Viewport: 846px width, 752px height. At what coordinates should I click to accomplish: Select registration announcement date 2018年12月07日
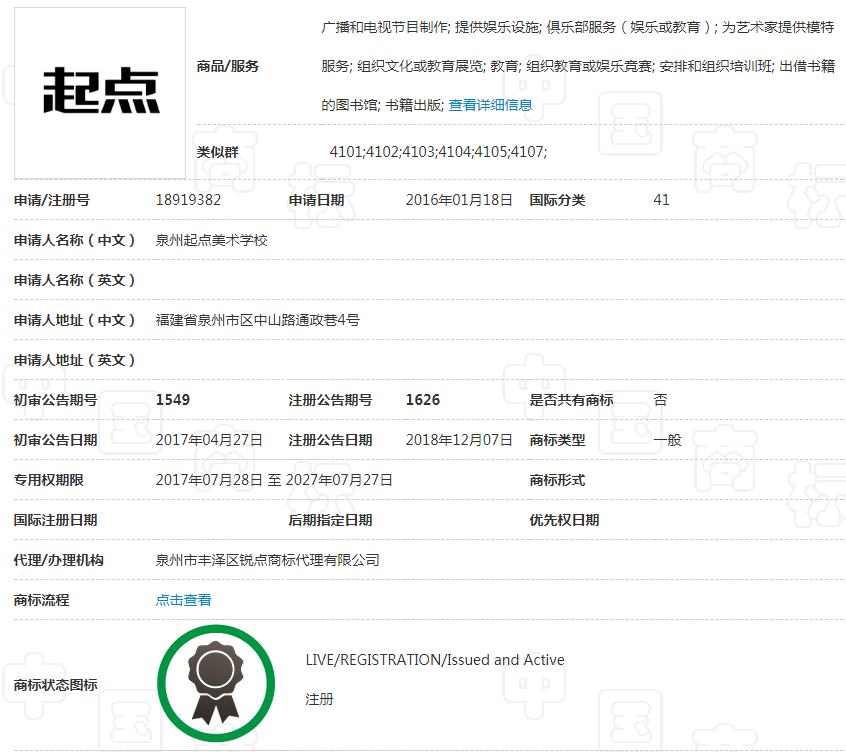point(459,440)
